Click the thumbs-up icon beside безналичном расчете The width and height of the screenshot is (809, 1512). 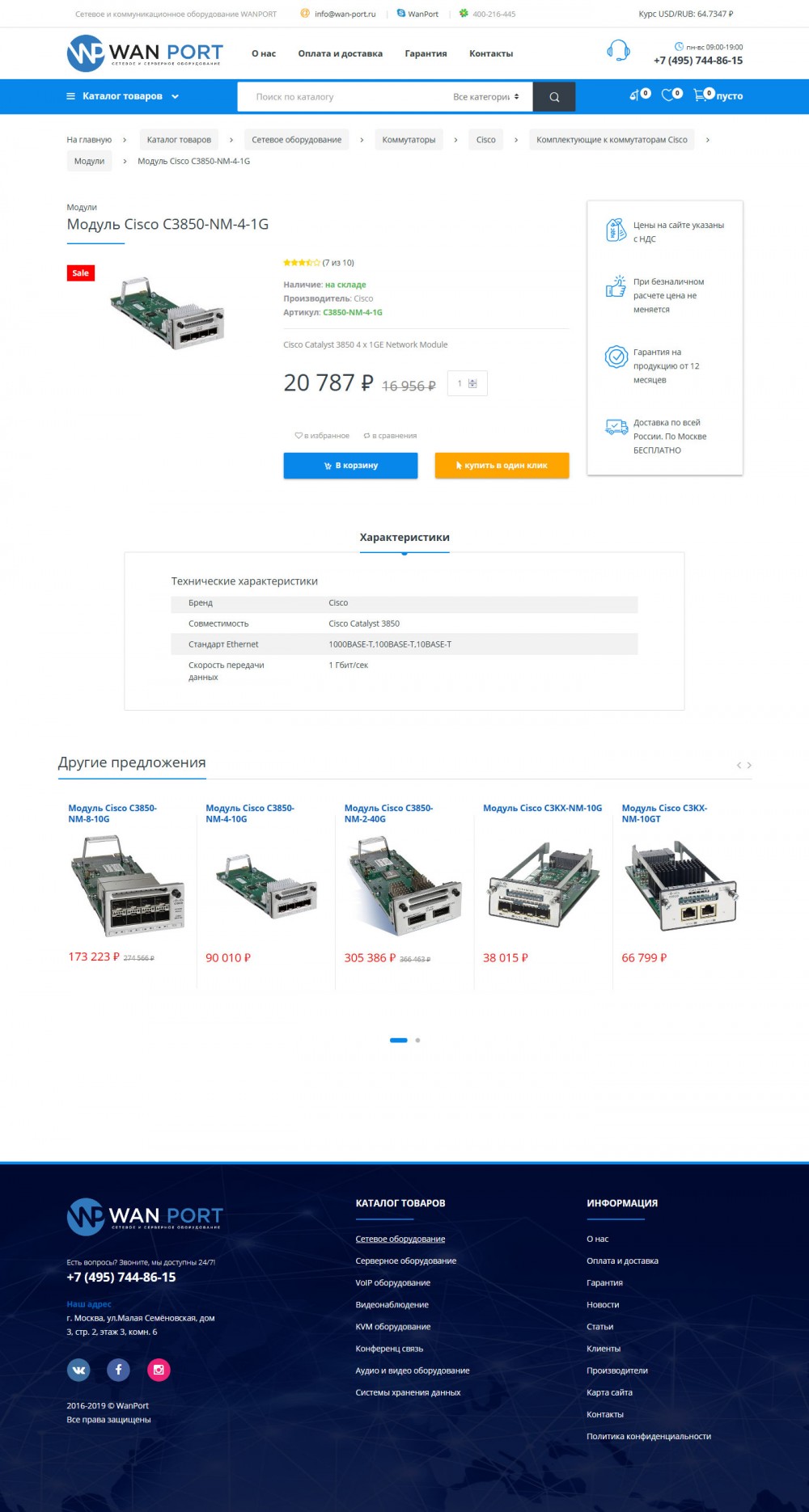[616, 286]
